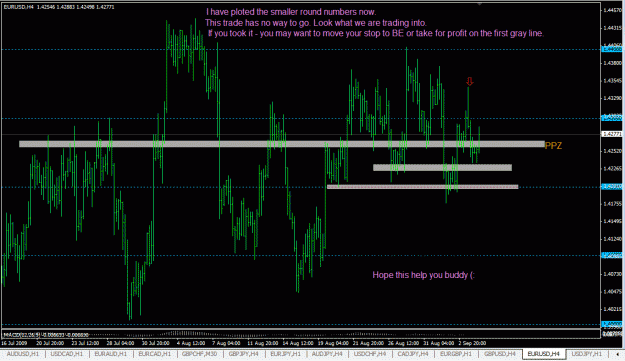Image resolution: width=625 pixels, height=361 pixels.
Task: Click the 2 Sep 20:00 time axis label
Action: (472, 343)
